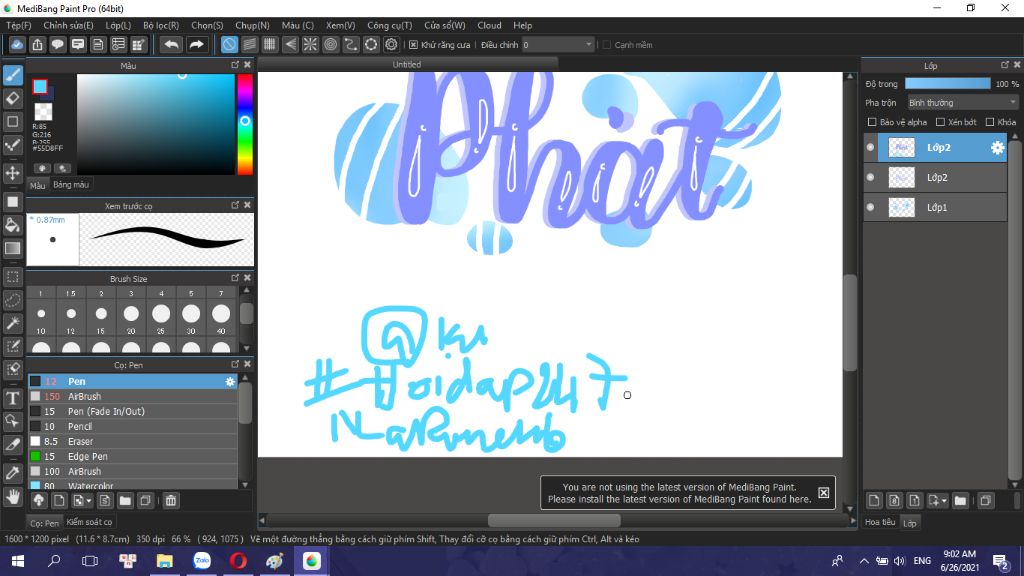Select the Edge Pen brush
This screenshot has height=576, width=1024.
[x=133, y=456]
